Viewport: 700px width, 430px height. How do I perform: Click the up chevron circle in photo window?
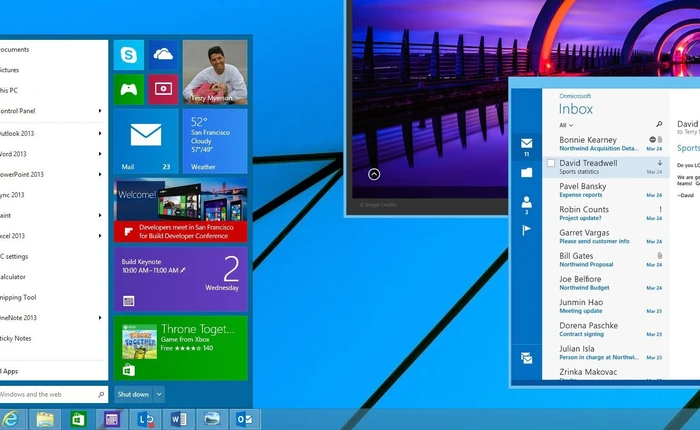pos(374,174)
